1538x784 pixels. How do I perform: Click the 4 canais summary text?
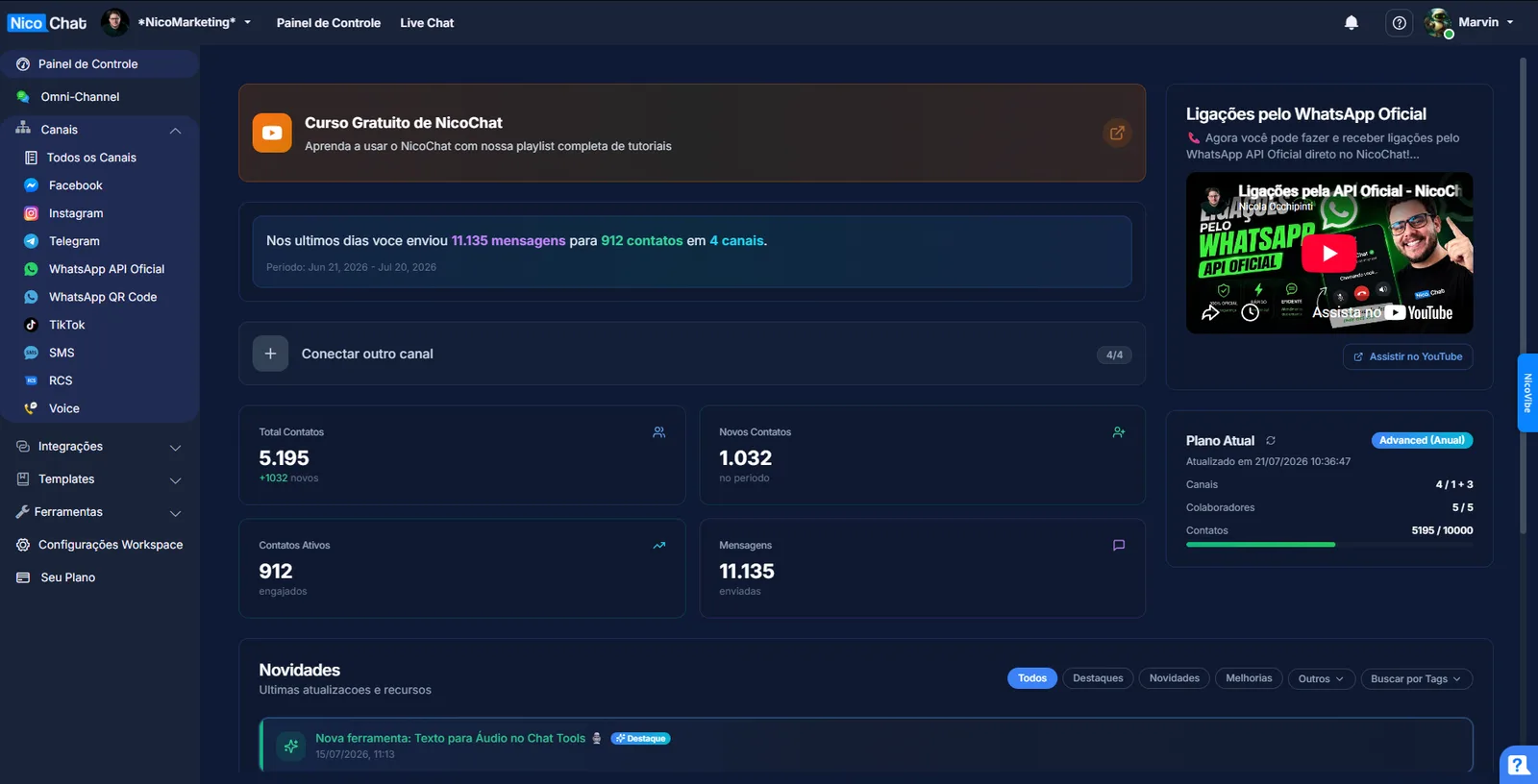tap(736, 241)
